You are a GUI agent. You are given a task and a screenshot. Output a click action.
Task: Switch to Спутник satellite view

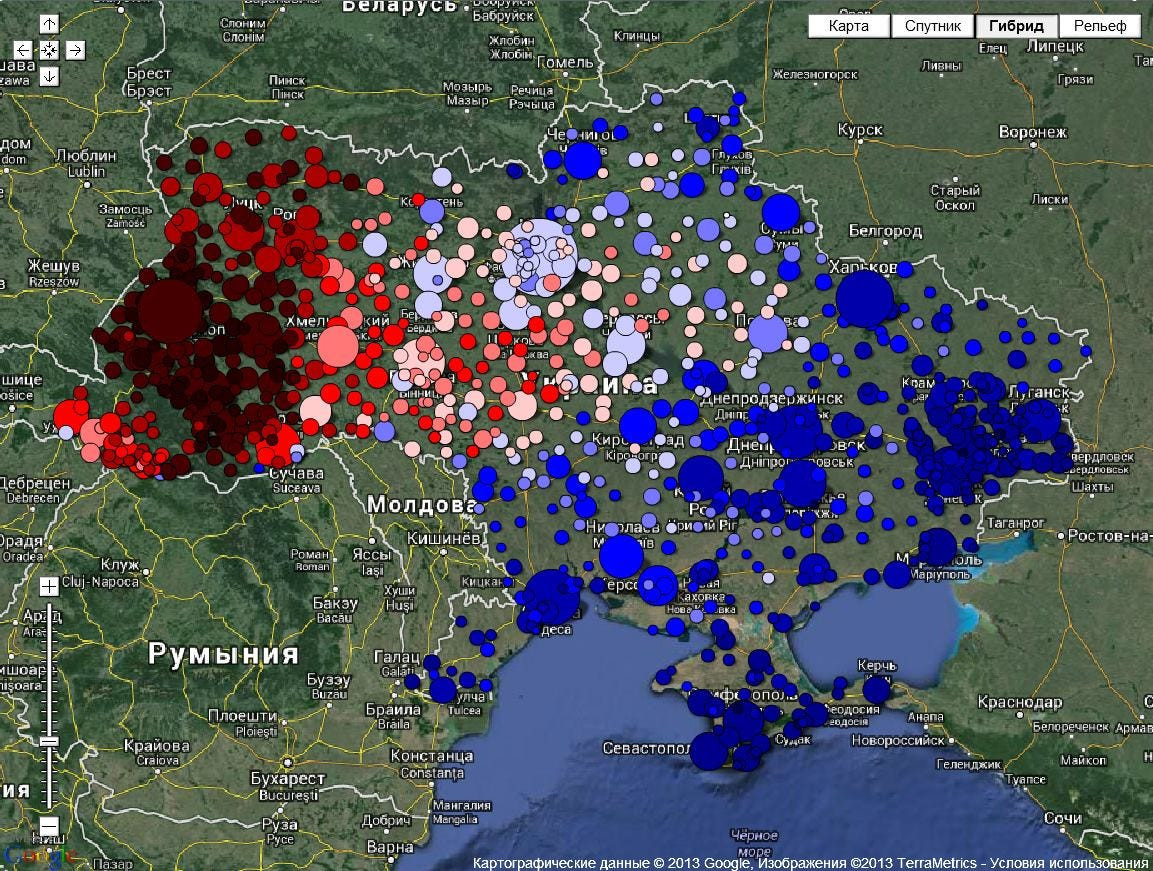pos(932,26)
